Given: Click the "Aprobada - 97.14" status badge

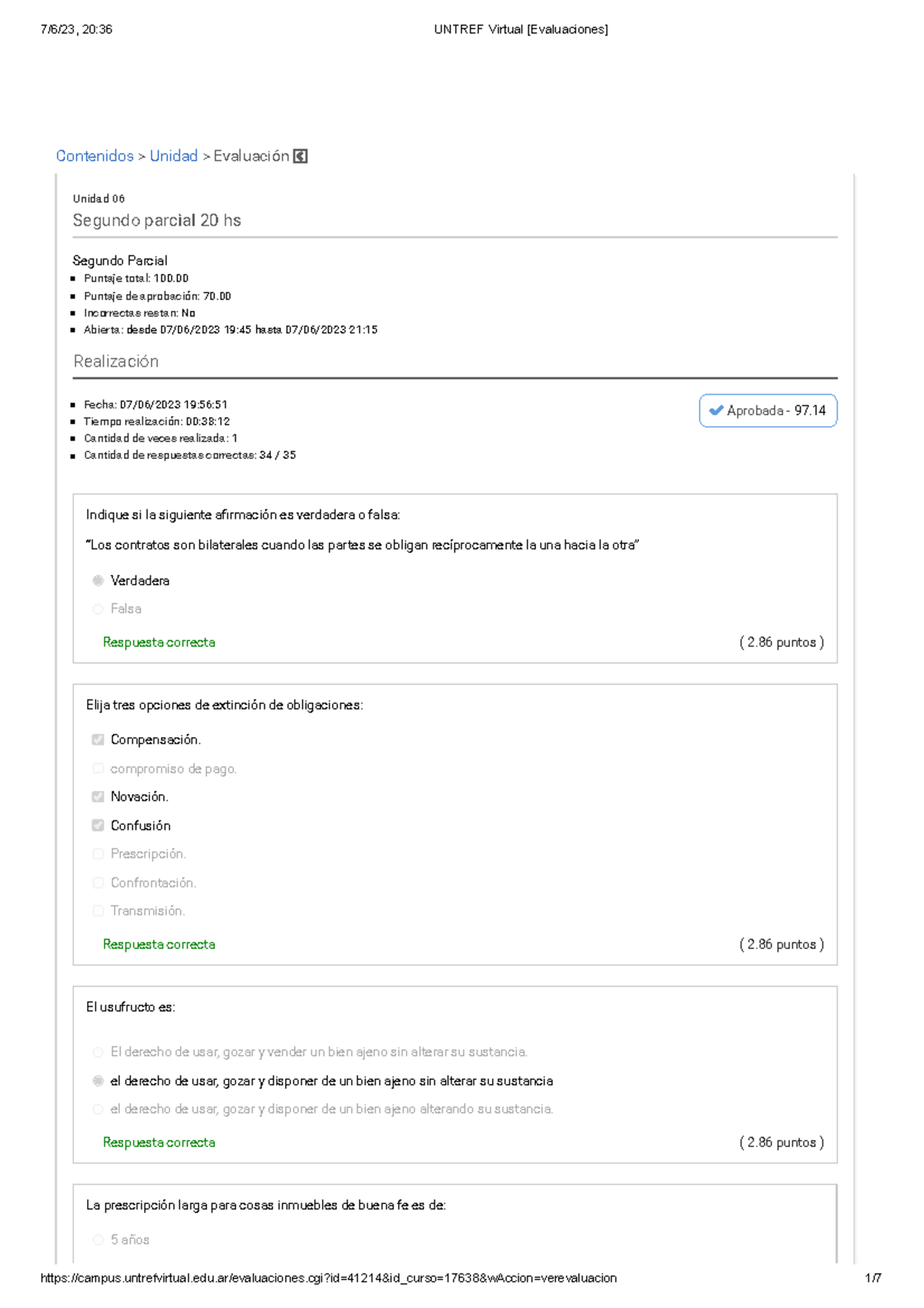Looking at the screenshot, I should tap(768, 411).
